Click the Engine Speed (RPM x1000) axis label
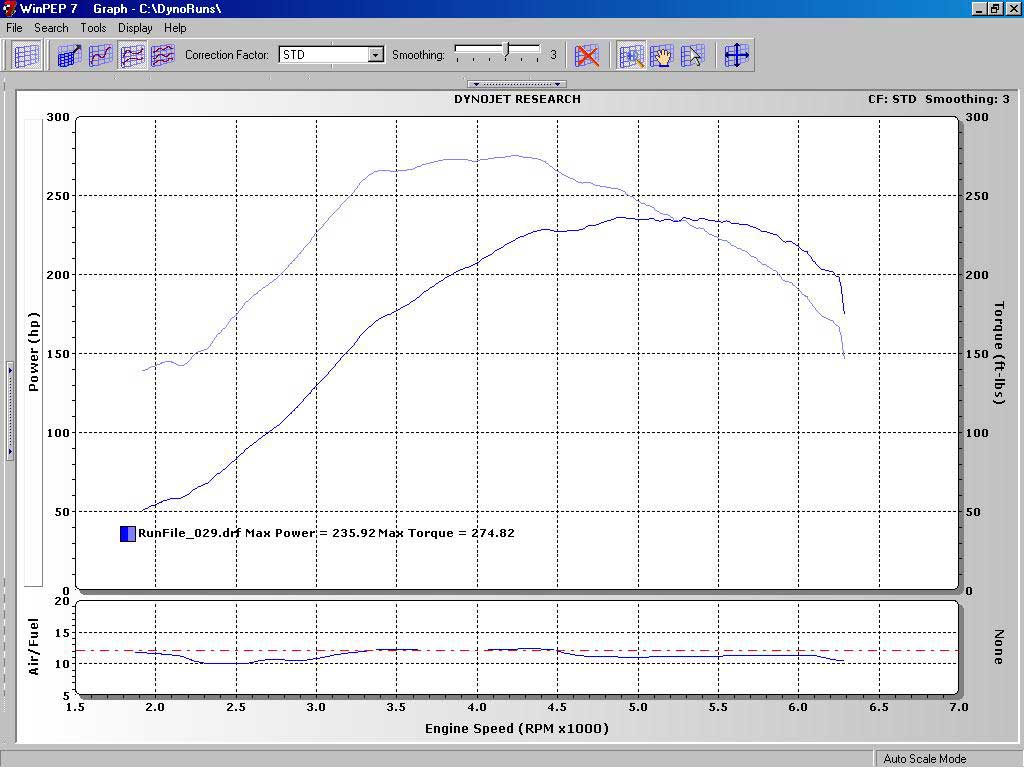 [517, 729]
